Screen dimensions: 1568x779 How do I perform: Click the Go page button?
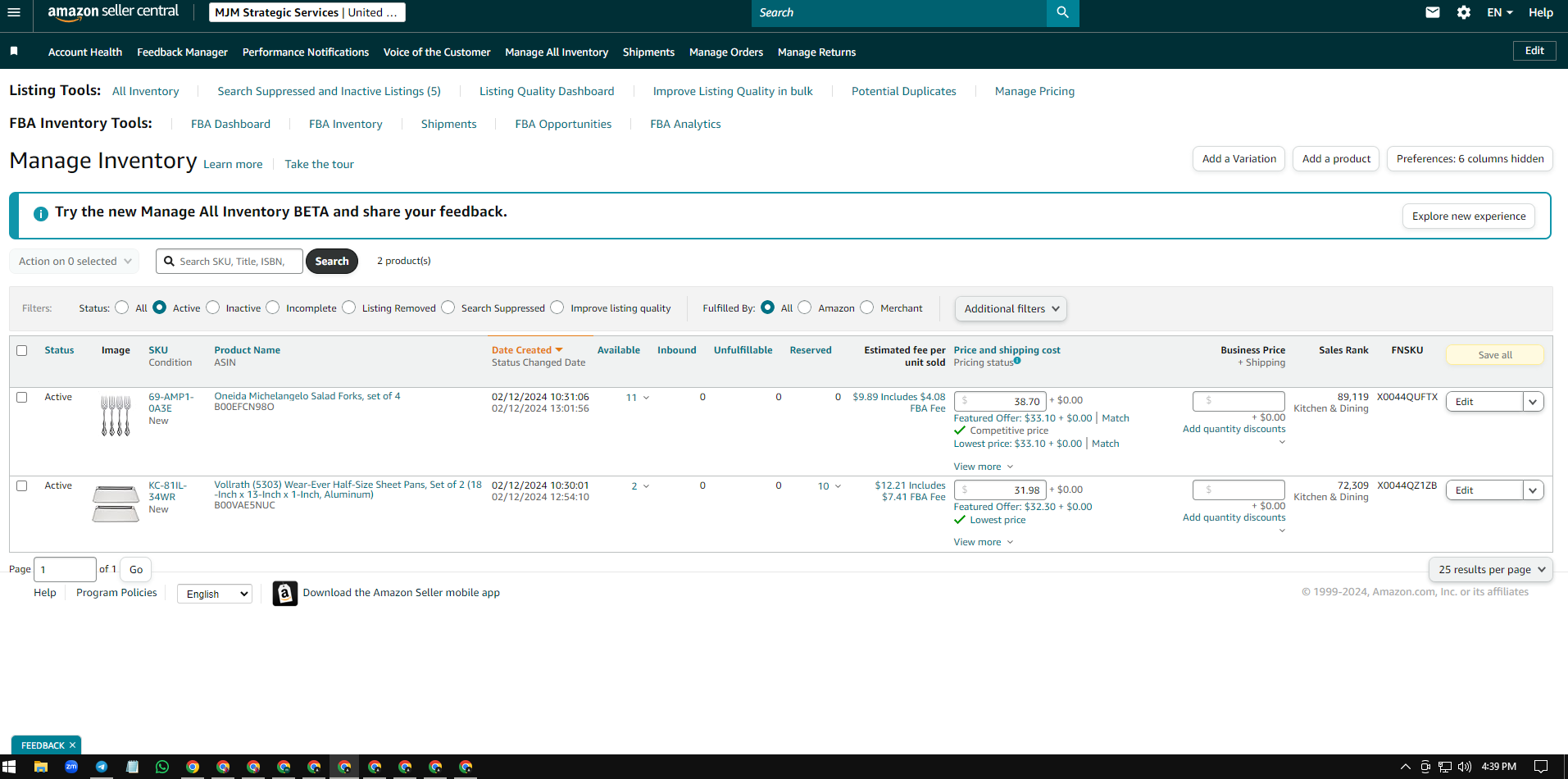pyautogui.click(x=136, y=569)
